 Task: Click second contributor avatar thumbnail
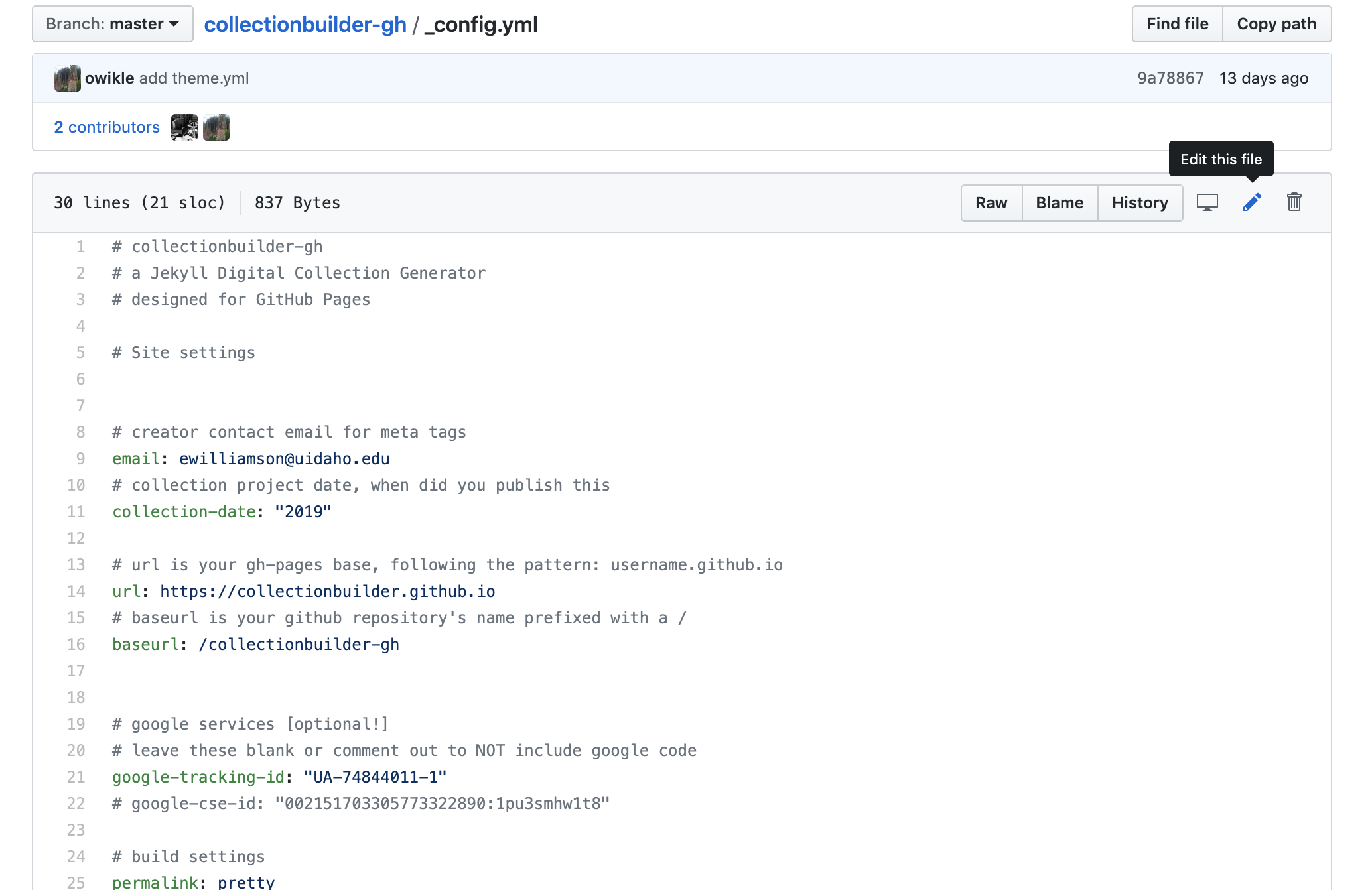coord(216,127)
